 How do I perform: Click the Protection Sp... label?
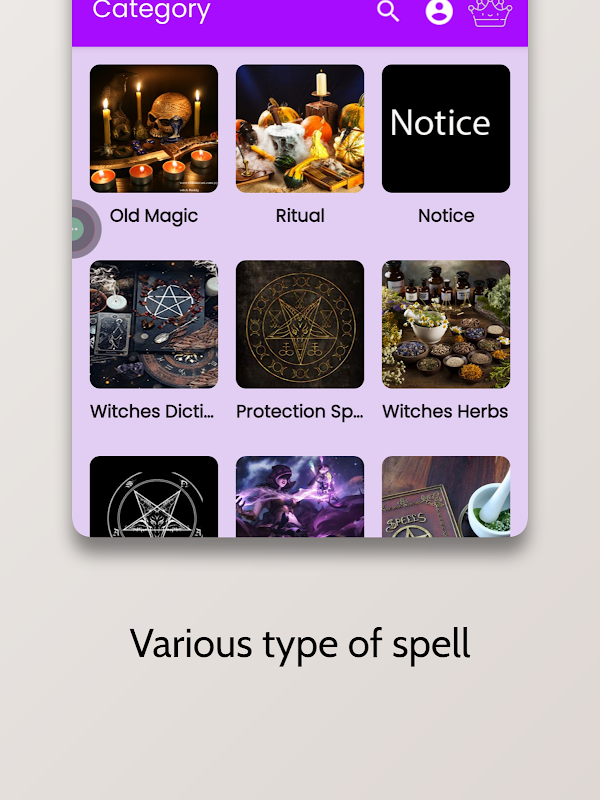point(299,411)
